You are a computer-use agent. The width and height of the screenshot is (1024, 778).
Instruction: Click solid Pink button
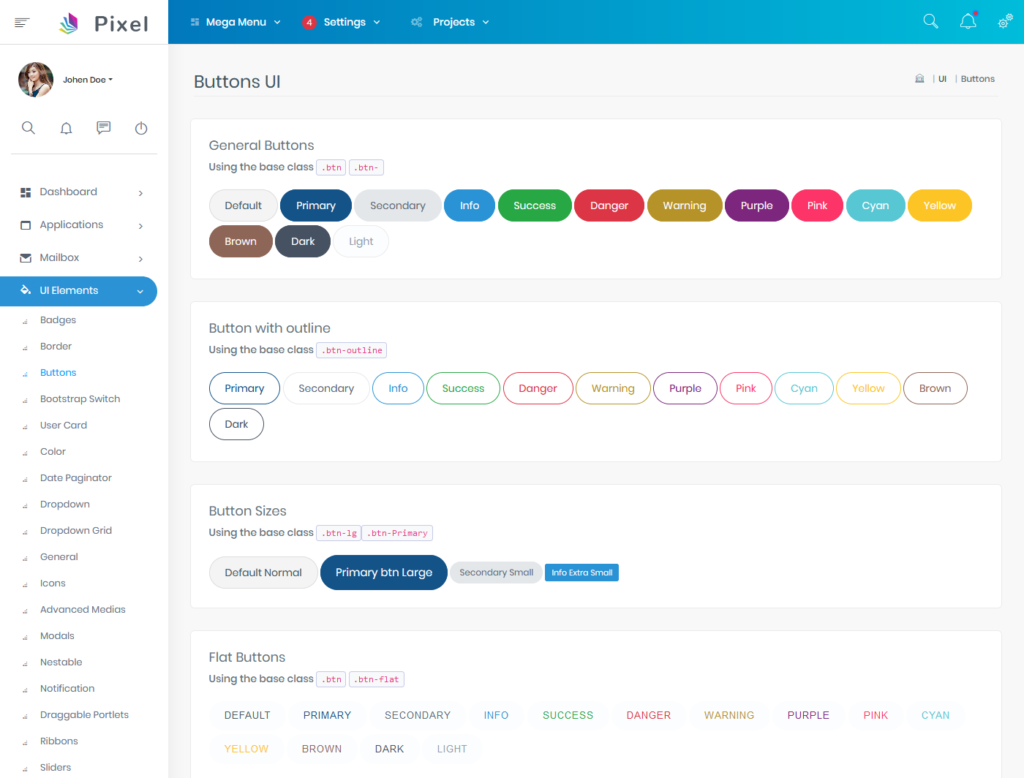pyautogui.click(x=817, y=206)
